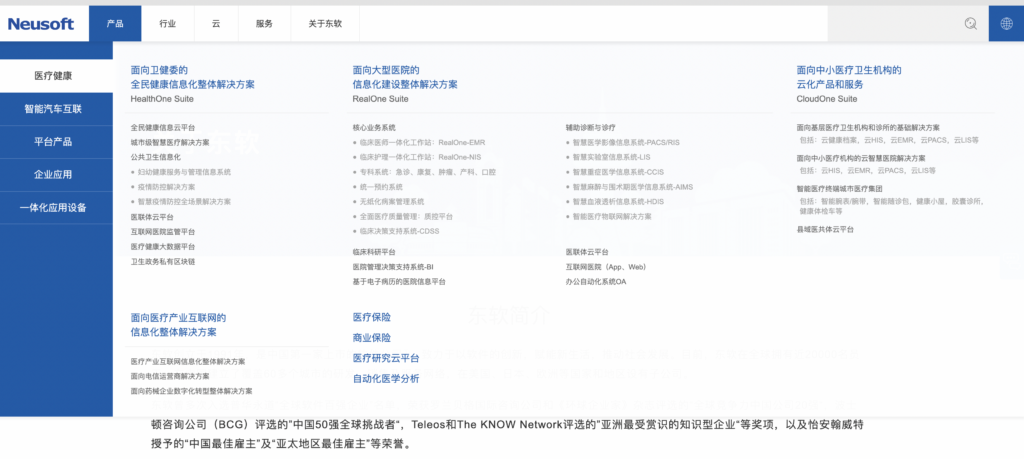The height and width of the screenshot is (459, 1024).
Task: Open 临床科研平台 link
Action: pos(374,251)
